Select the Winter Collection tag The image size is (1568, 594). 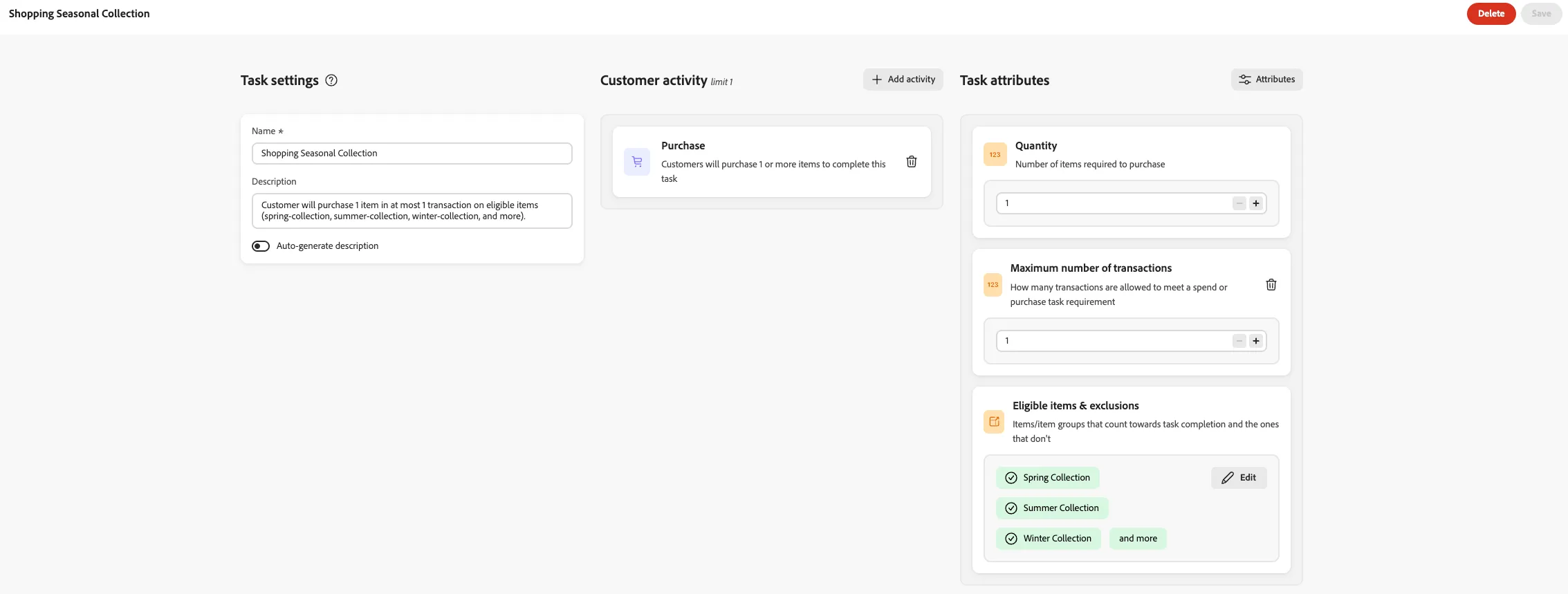(x=1049, y=539)
